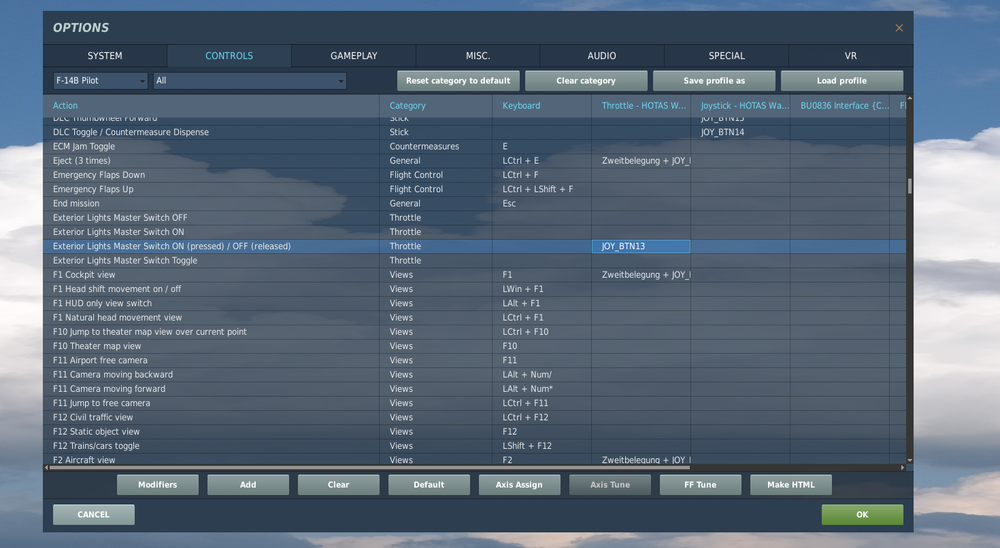Open the Modifiers dialog
The height and width of the screenshot is (548, 1000).
158,485
